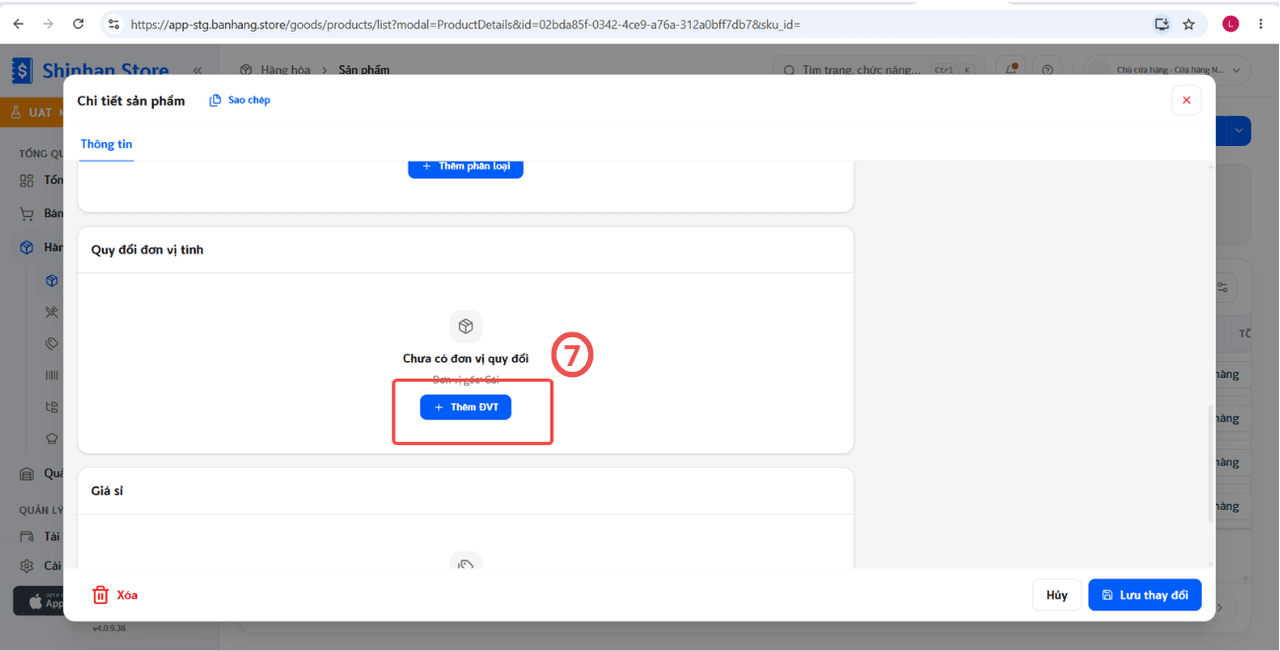Click the trash icon beside Xóa
The height and width of the screenshot is (651, 1280).
coord(100,595)
